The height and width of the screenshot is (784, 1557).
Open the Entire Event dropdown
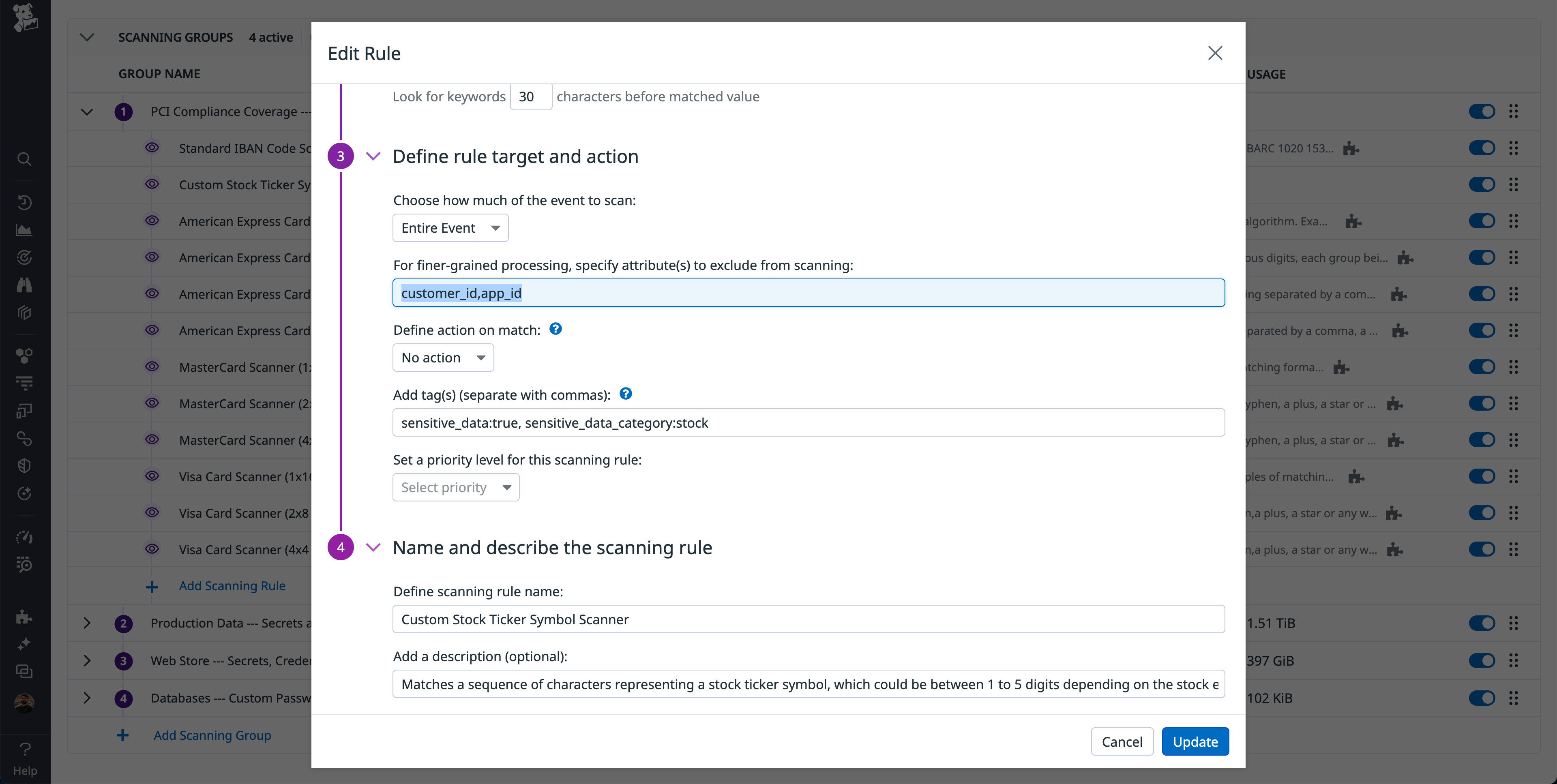coord(450,228)
